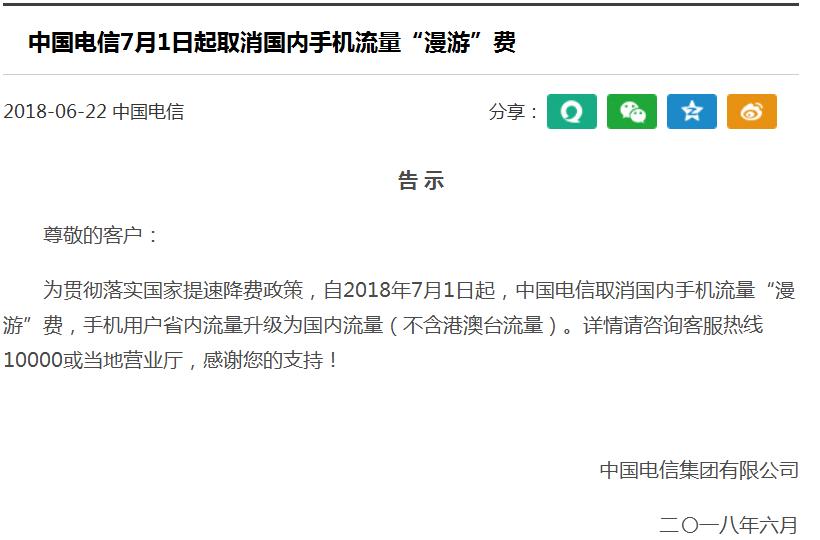The height and width of the screenshot is (540, 820).
Task: Click 为贯彻落实国家提速降费政策 opening the paragraph
Action: pos(173,290)
